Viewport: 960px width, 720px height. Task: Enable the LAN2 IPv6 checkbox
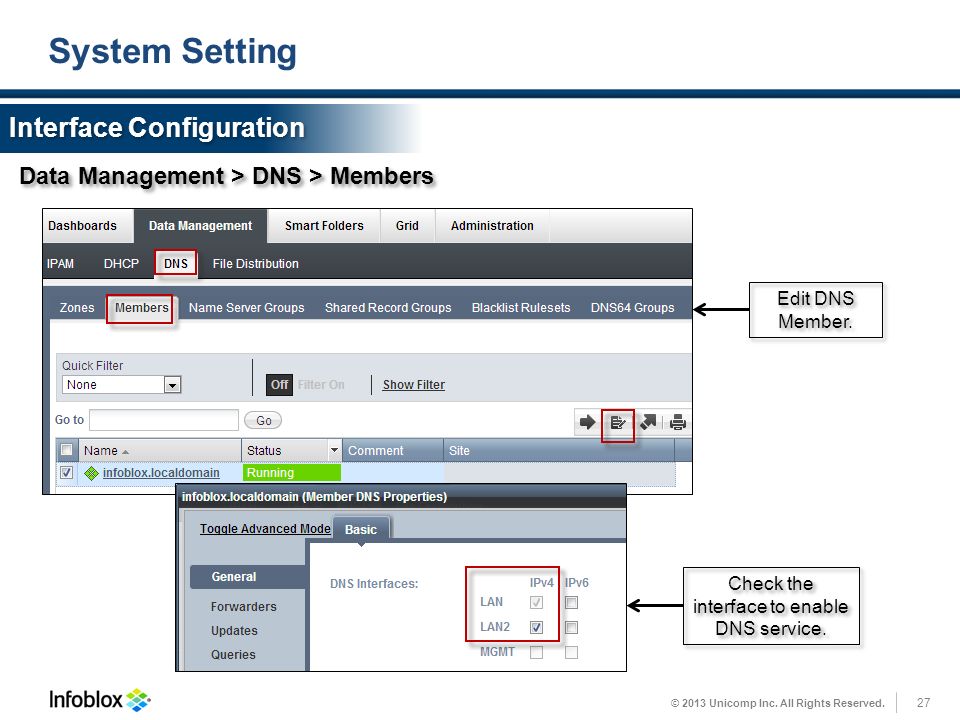click(571, 628)
